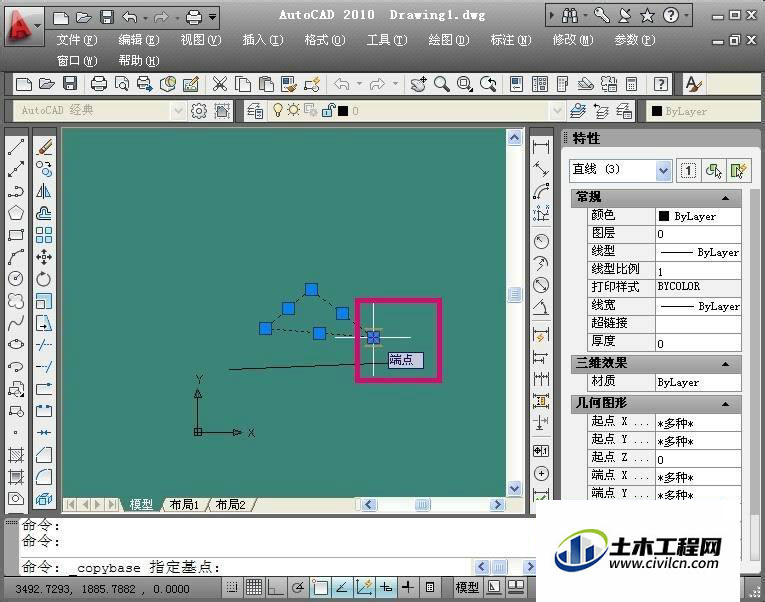765x602 pixels.
Task: Click the Help question mark toolbar icon
Action: (661, 84)
